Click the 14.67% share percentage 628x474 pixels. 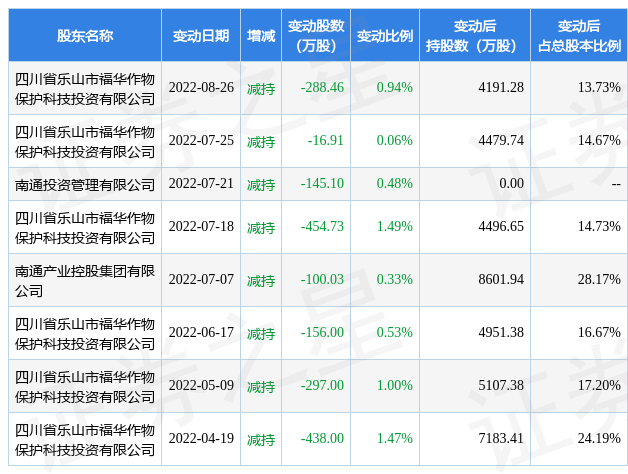pyautogui.click(x=599, y=140)
